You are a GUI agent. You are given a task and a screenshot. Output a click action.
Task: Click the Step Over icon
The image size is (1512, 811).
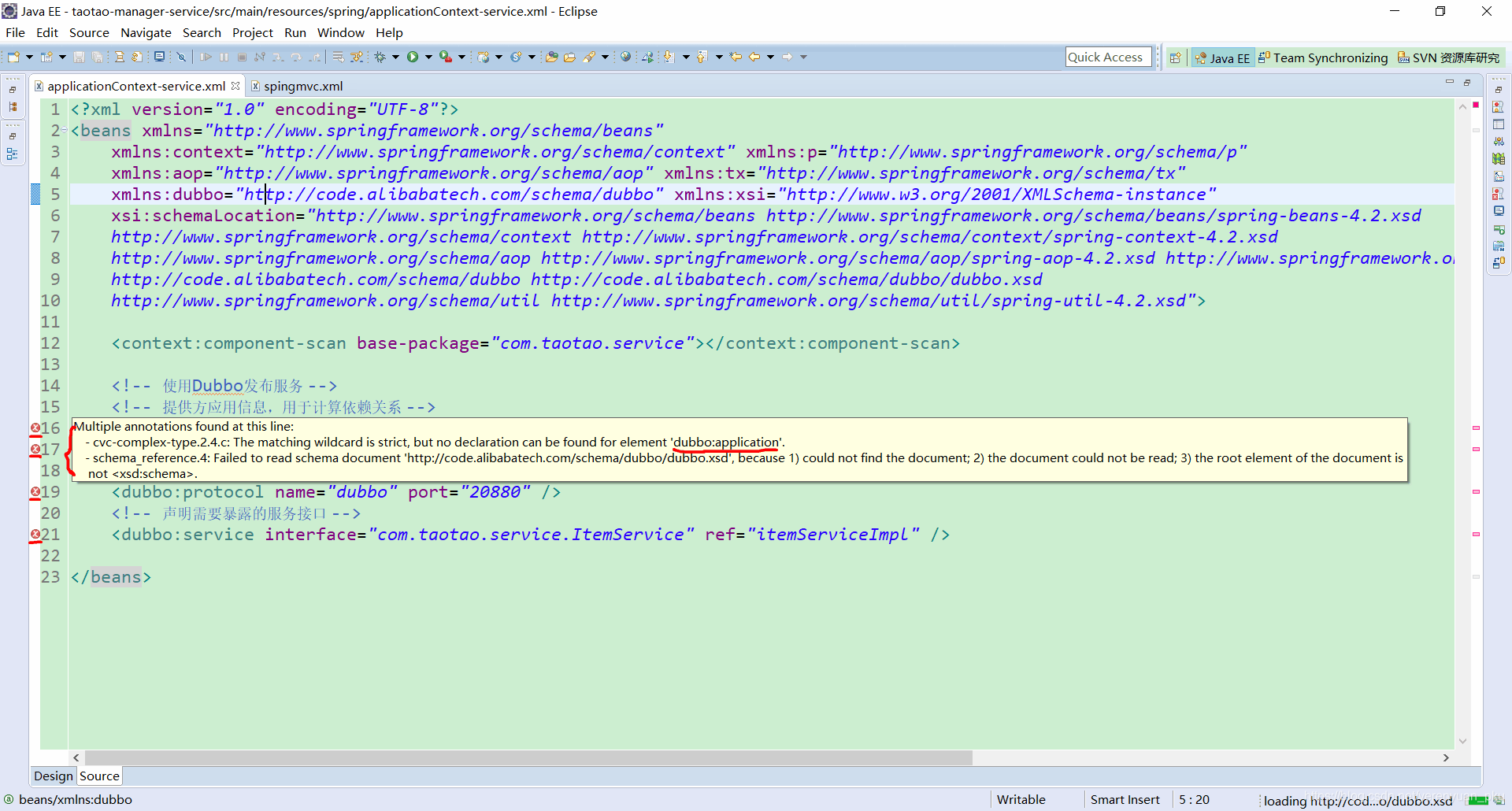click(296, 57)
